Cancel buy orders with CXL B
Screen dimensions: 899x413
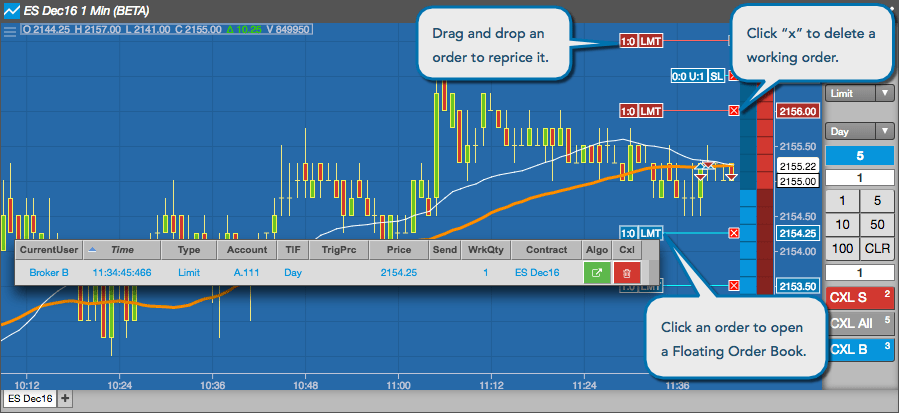point(859,349)
